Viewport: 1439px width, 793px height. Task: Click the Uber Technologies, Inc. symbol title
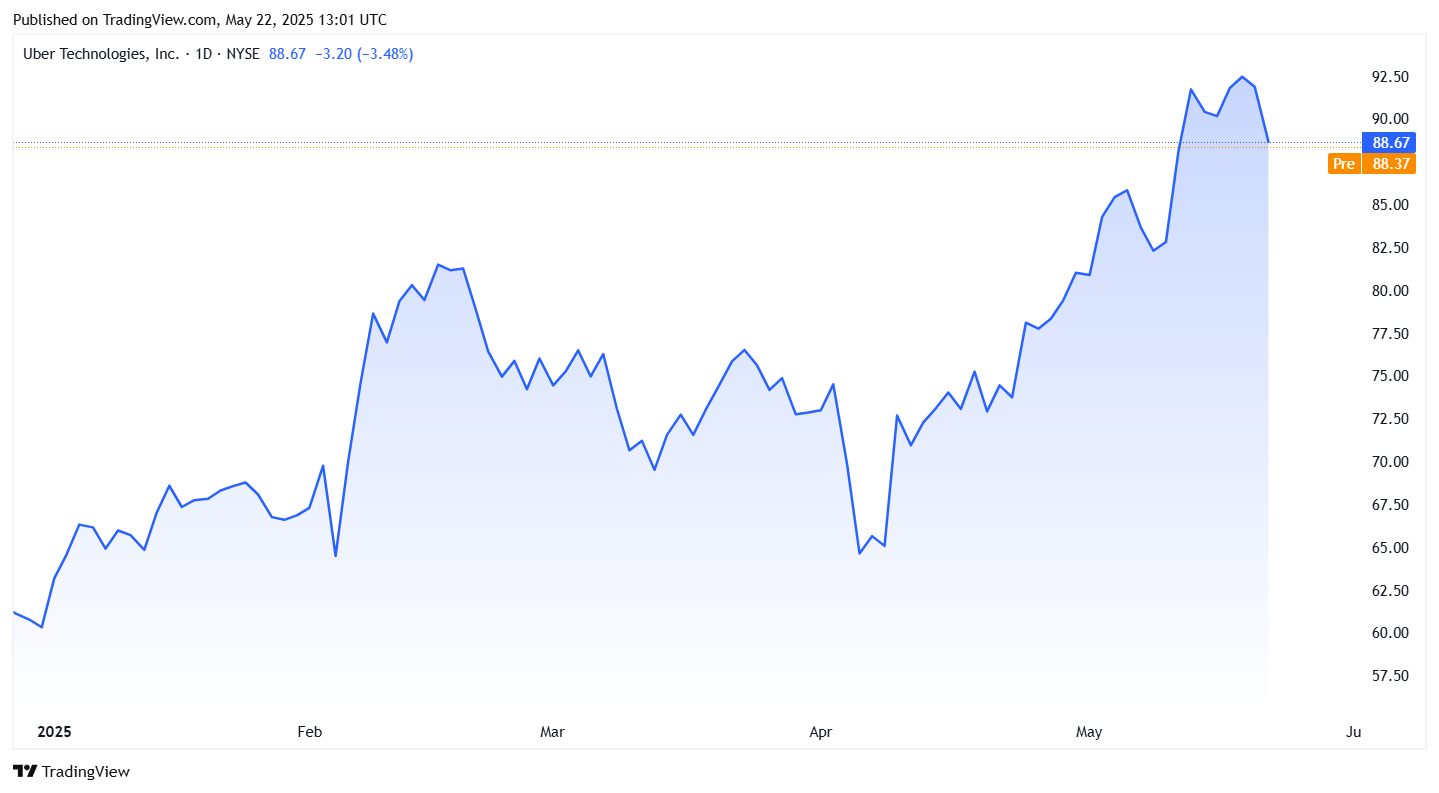[x=100, y=54]
